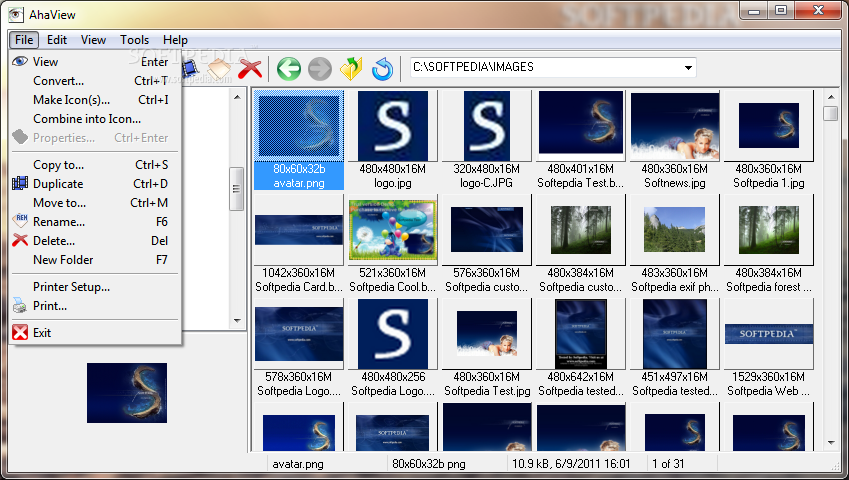Select Convert... in File menu

tap(95, 81)
